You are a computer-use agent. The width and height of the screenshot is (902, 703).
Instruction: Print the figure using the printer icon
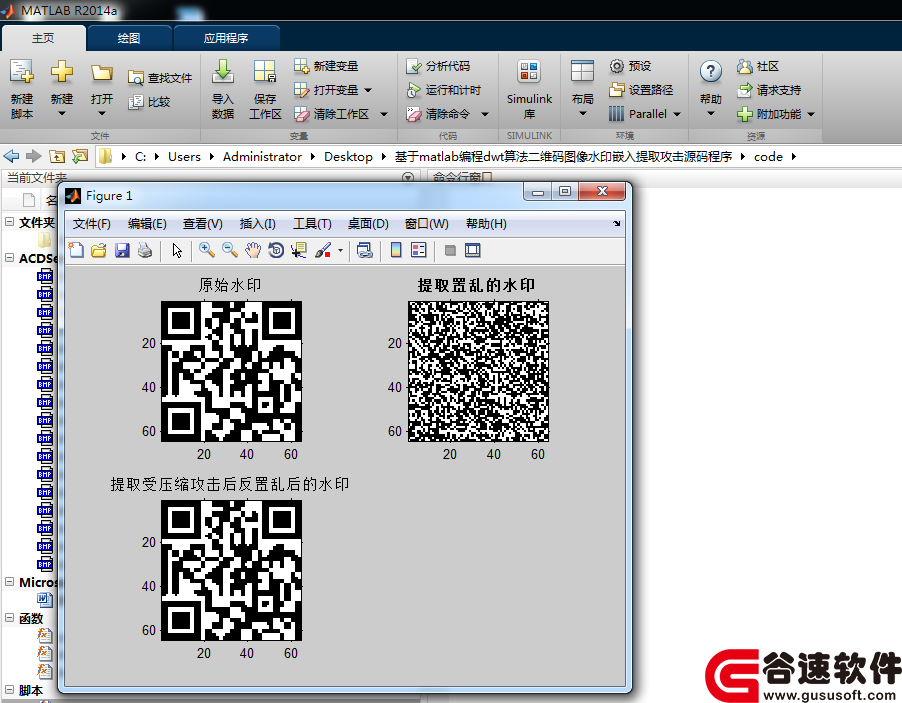145,250
